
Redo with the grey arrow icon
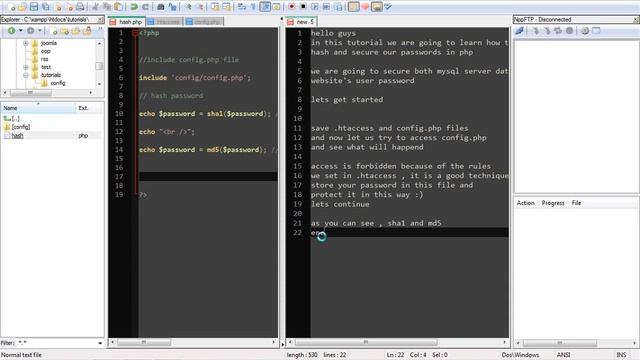point(145,7)
